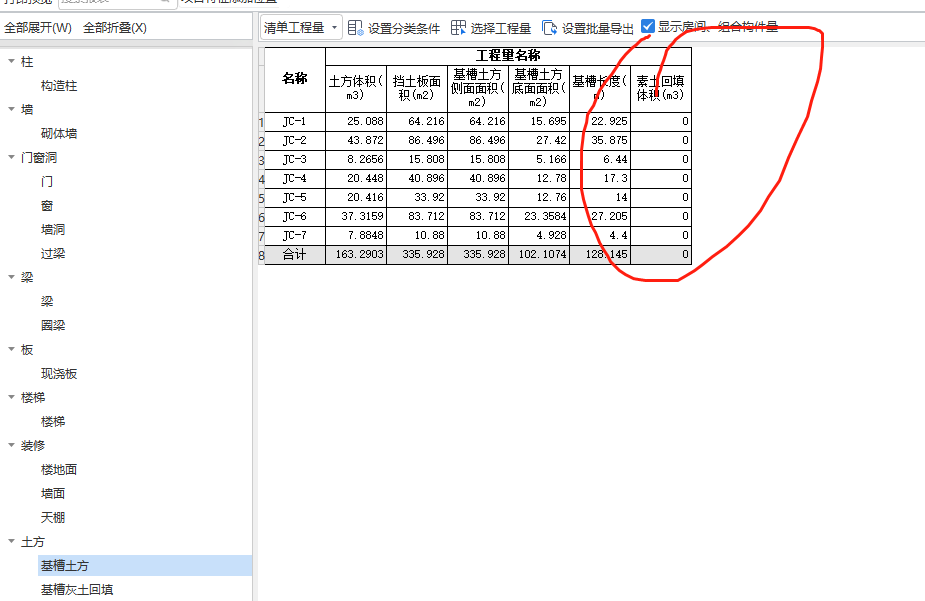Click cell 23.3584 in JC-6 row

tap(539, 216)
